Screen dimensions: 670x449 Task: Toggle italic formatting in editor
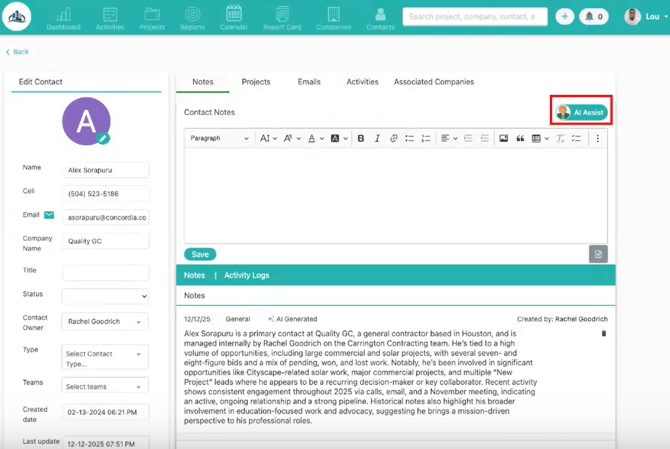tap(377, 139)
